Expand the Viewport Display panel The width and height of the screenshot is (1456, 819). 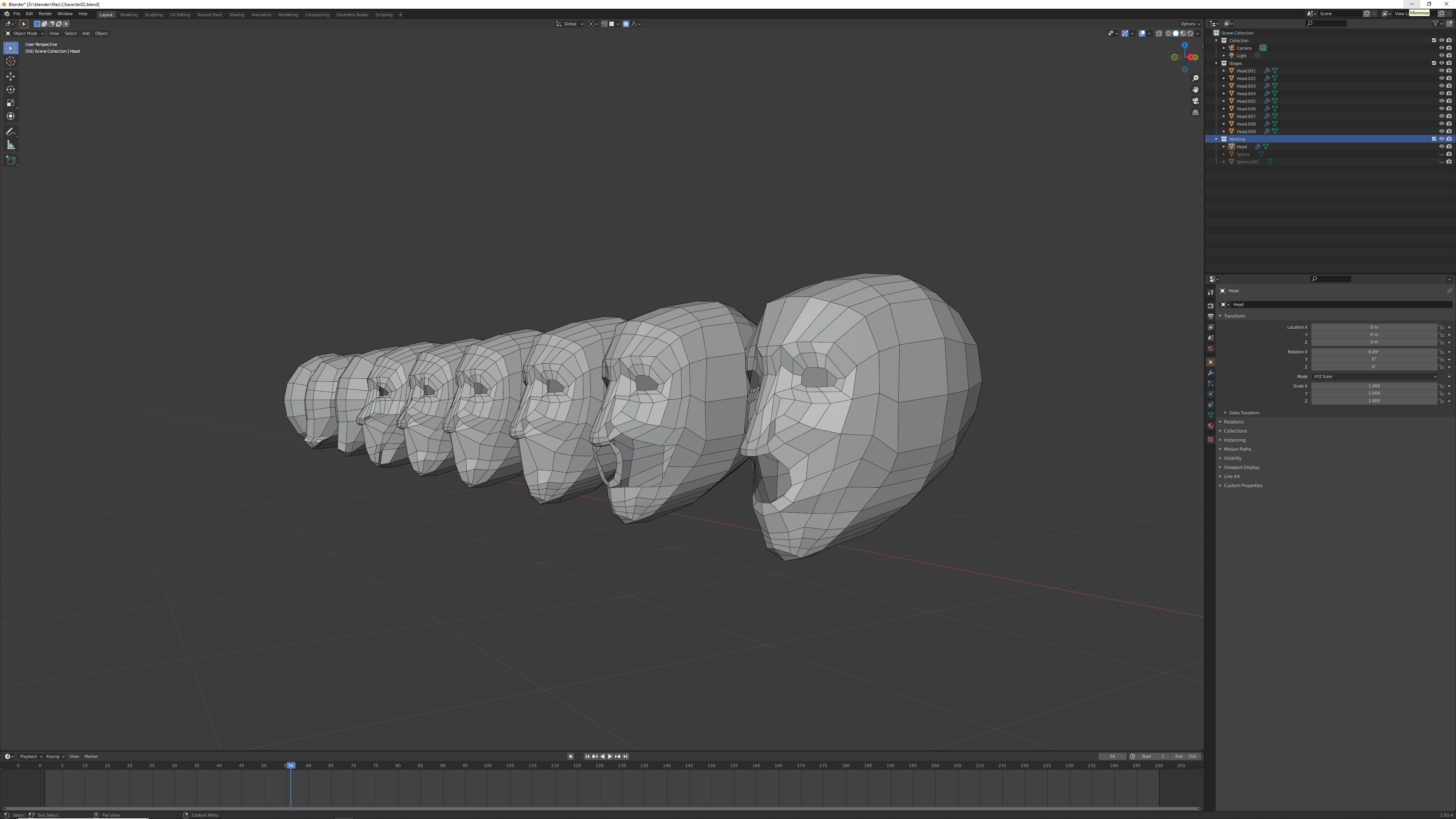(1241, 468)
